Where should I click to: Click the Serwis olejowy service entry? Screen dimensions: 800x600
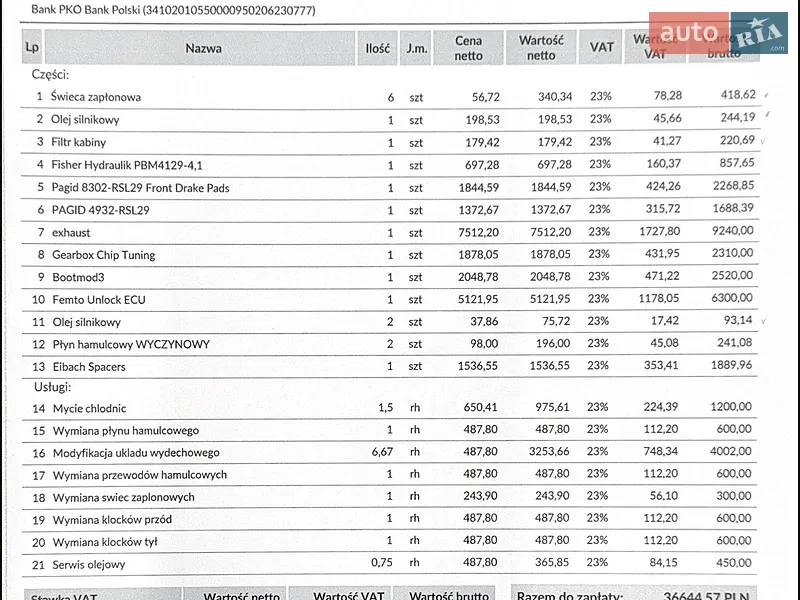(89, 565)
